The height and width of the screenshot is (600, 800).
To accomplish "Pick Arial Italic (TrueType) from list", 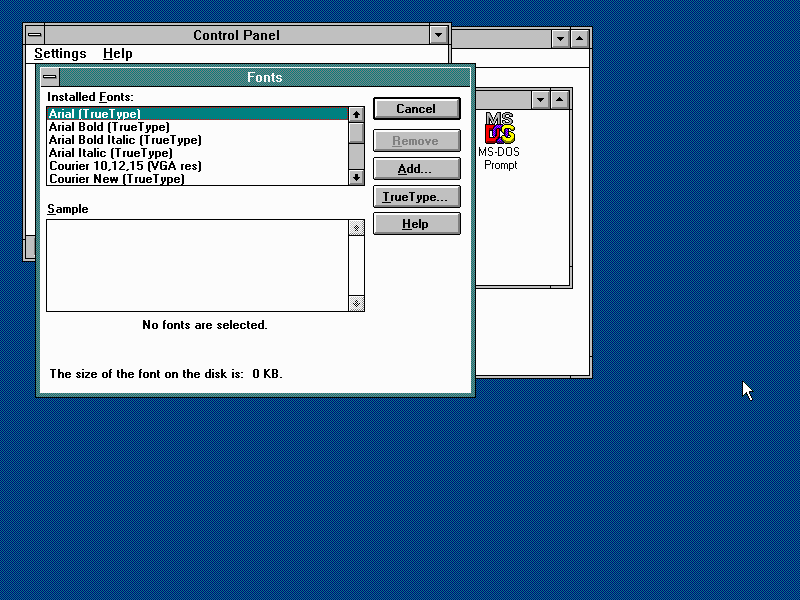I will coord(110,153).
